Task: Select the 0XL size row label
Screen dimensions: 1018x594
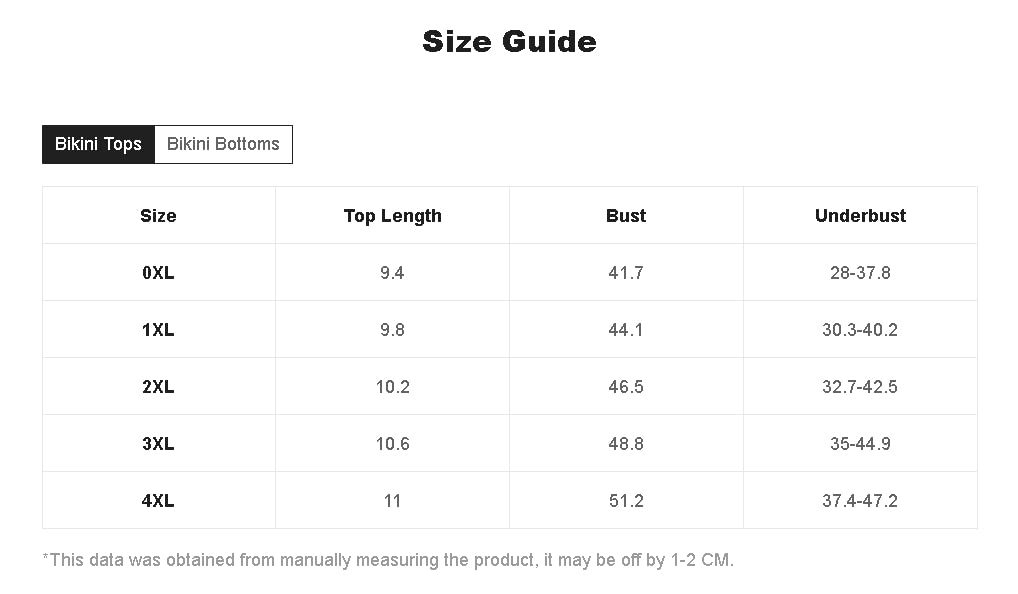Action: click(x=158, y=273)
